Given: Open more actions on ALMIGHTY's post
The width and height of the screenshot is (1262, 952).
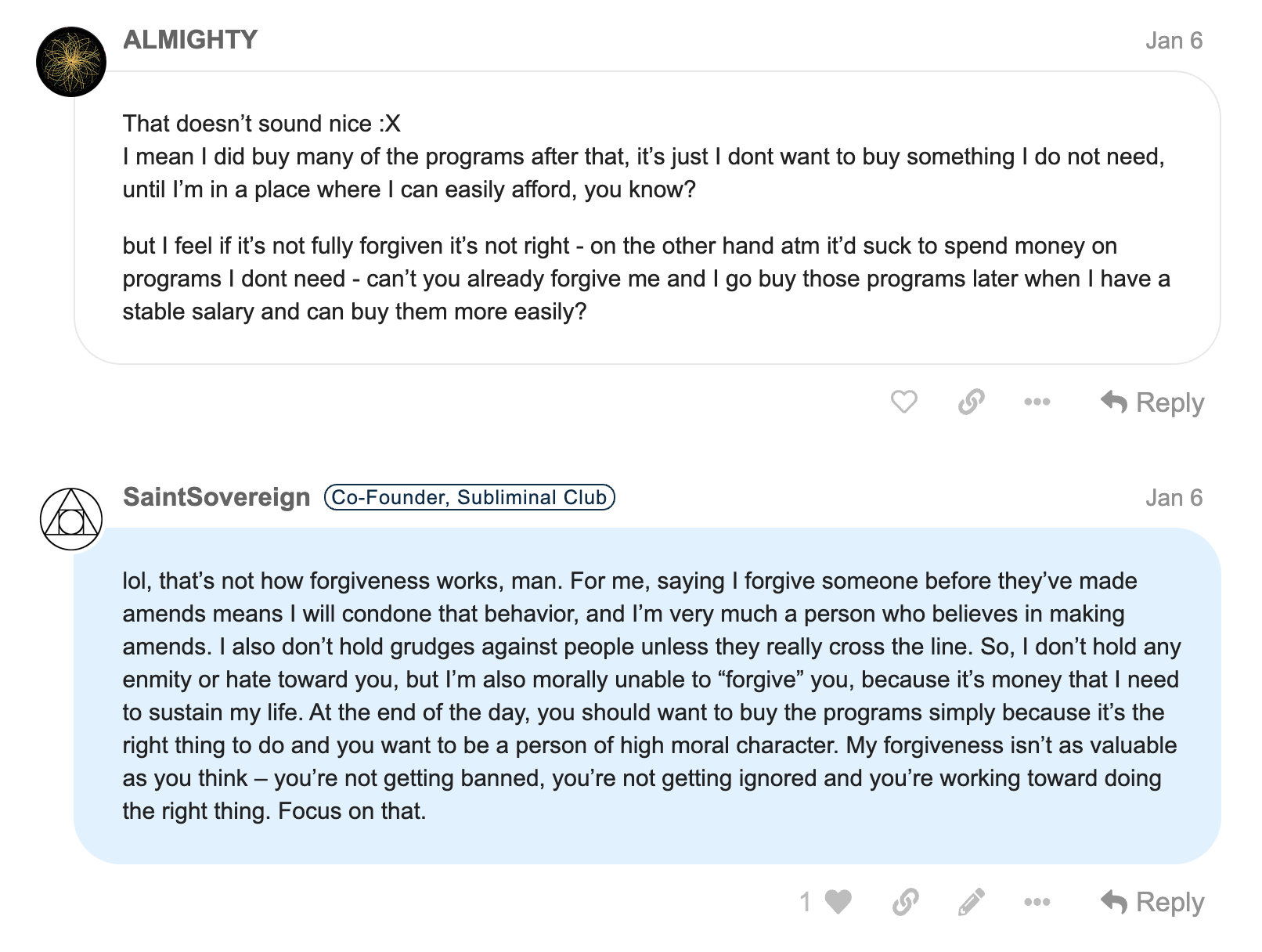Looking at the screenshot, I should 1037,402.
